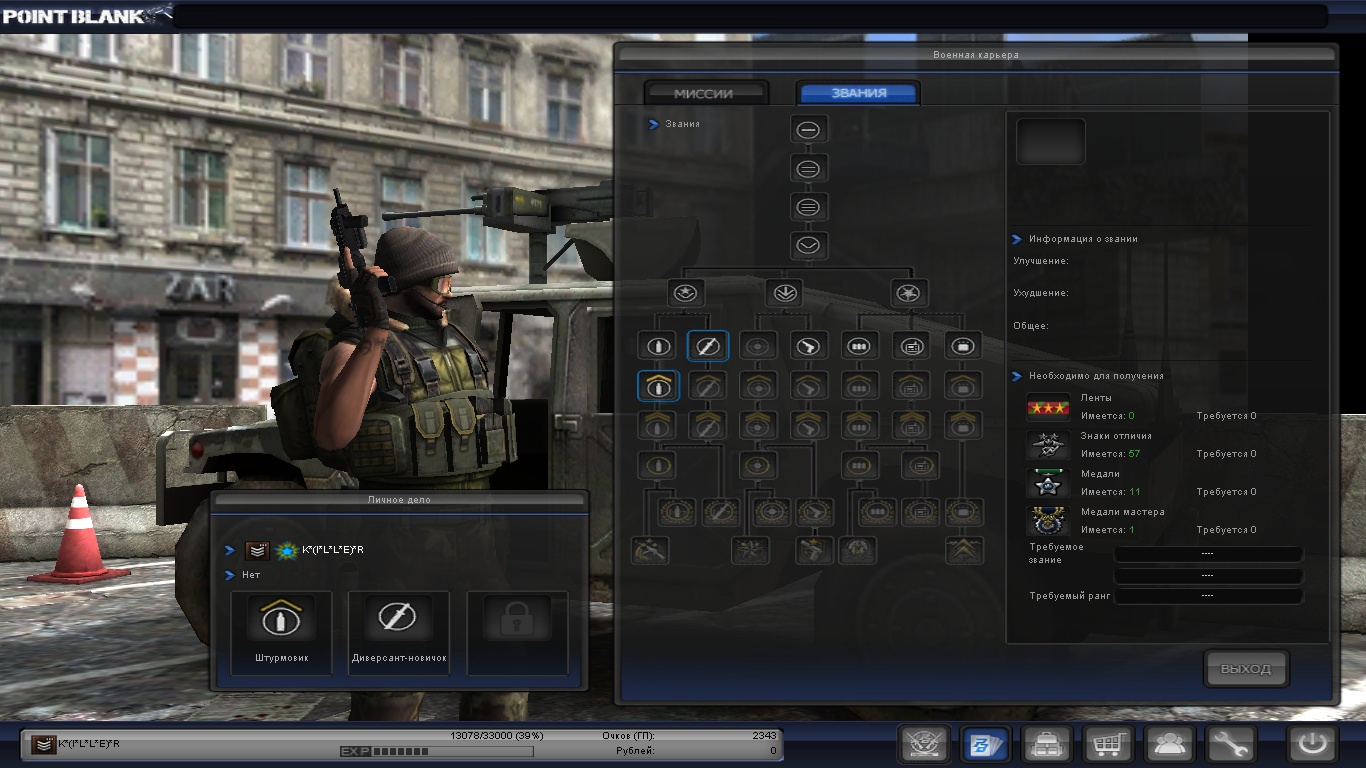Click the Информация о звании heading
The height and width of the screenshot is (768, 1366).
click(1083, 239)
